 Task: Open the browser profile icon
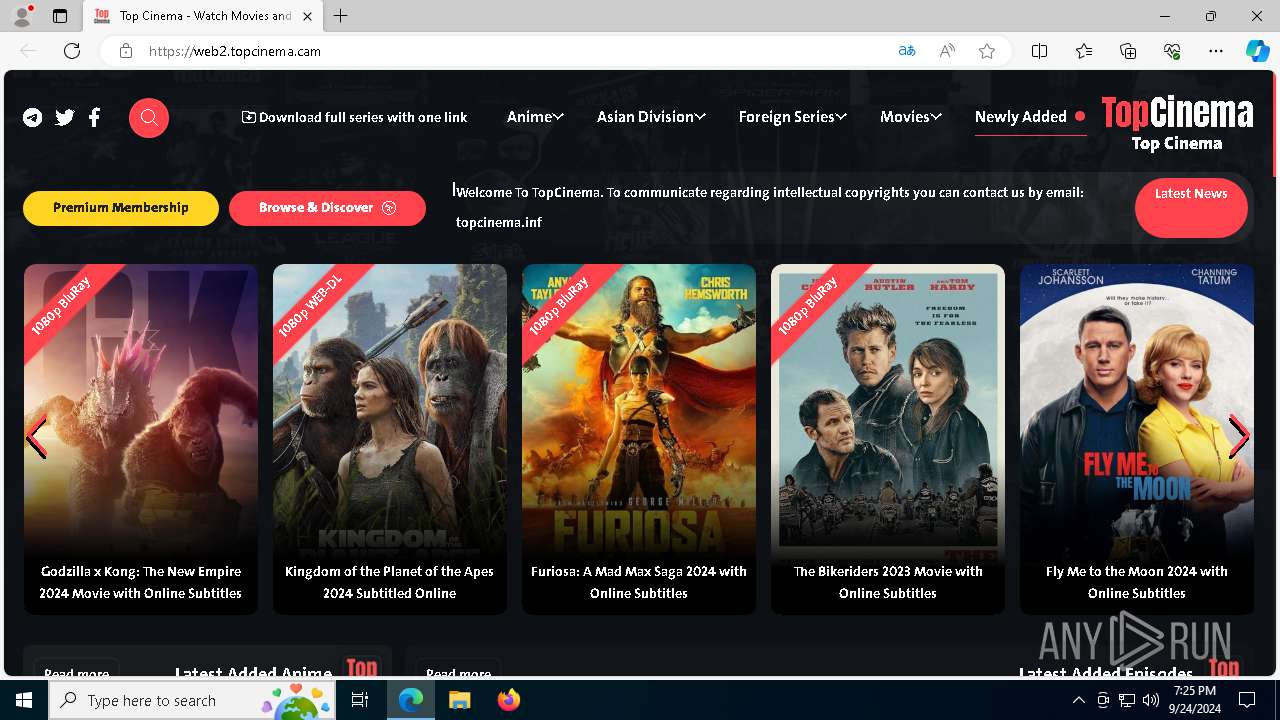(x=22, y=16)
